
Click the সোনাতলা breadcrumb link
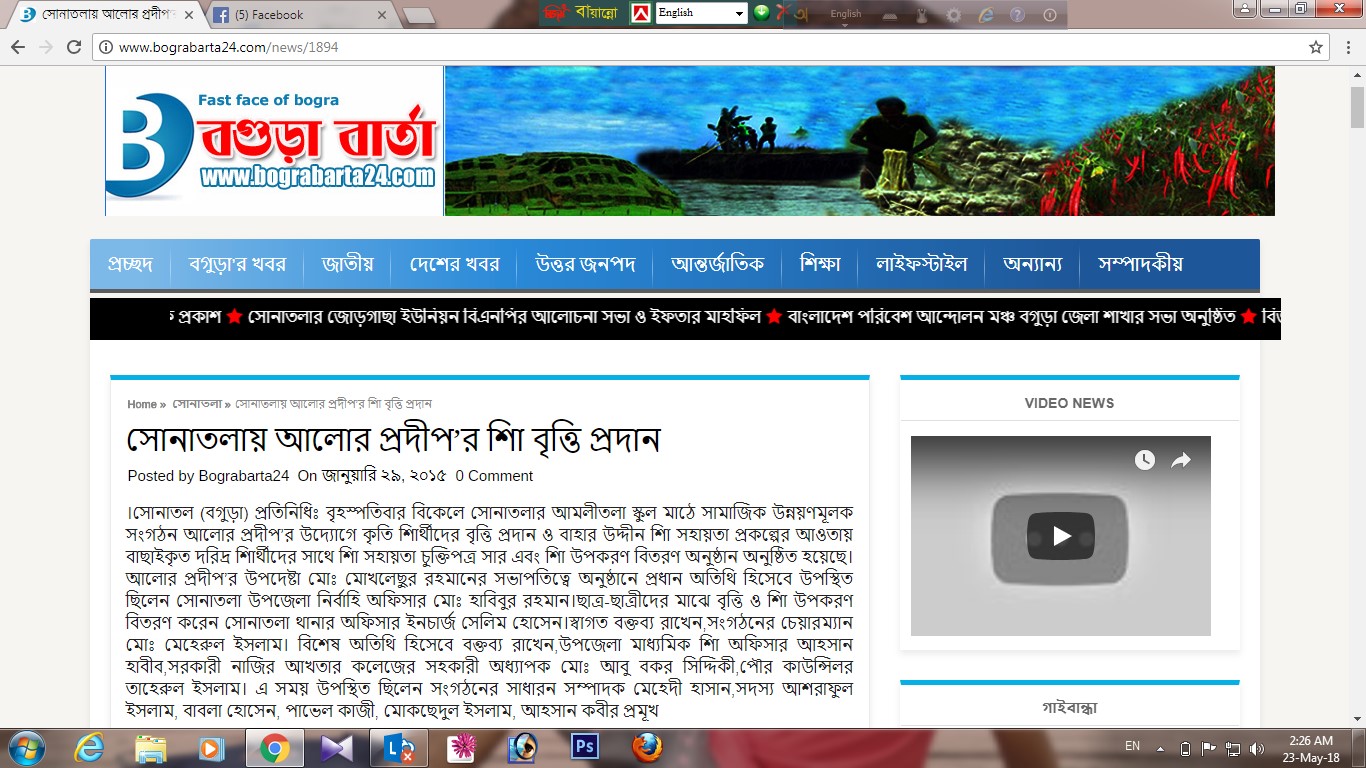pyautogui.click(x=197, y=404)
